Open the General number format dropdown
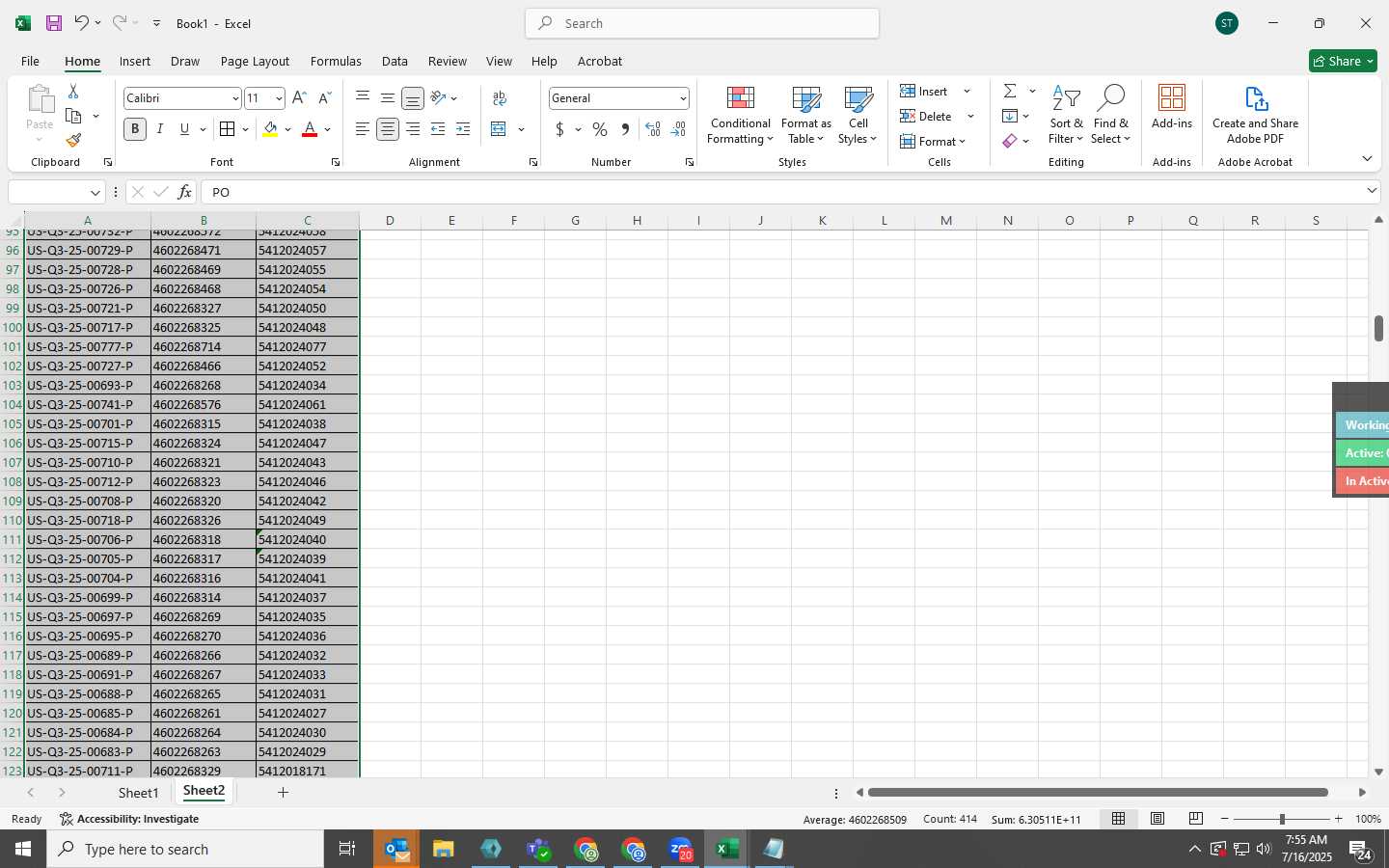Screen dimensions: 1389x868 coord(682,98)
